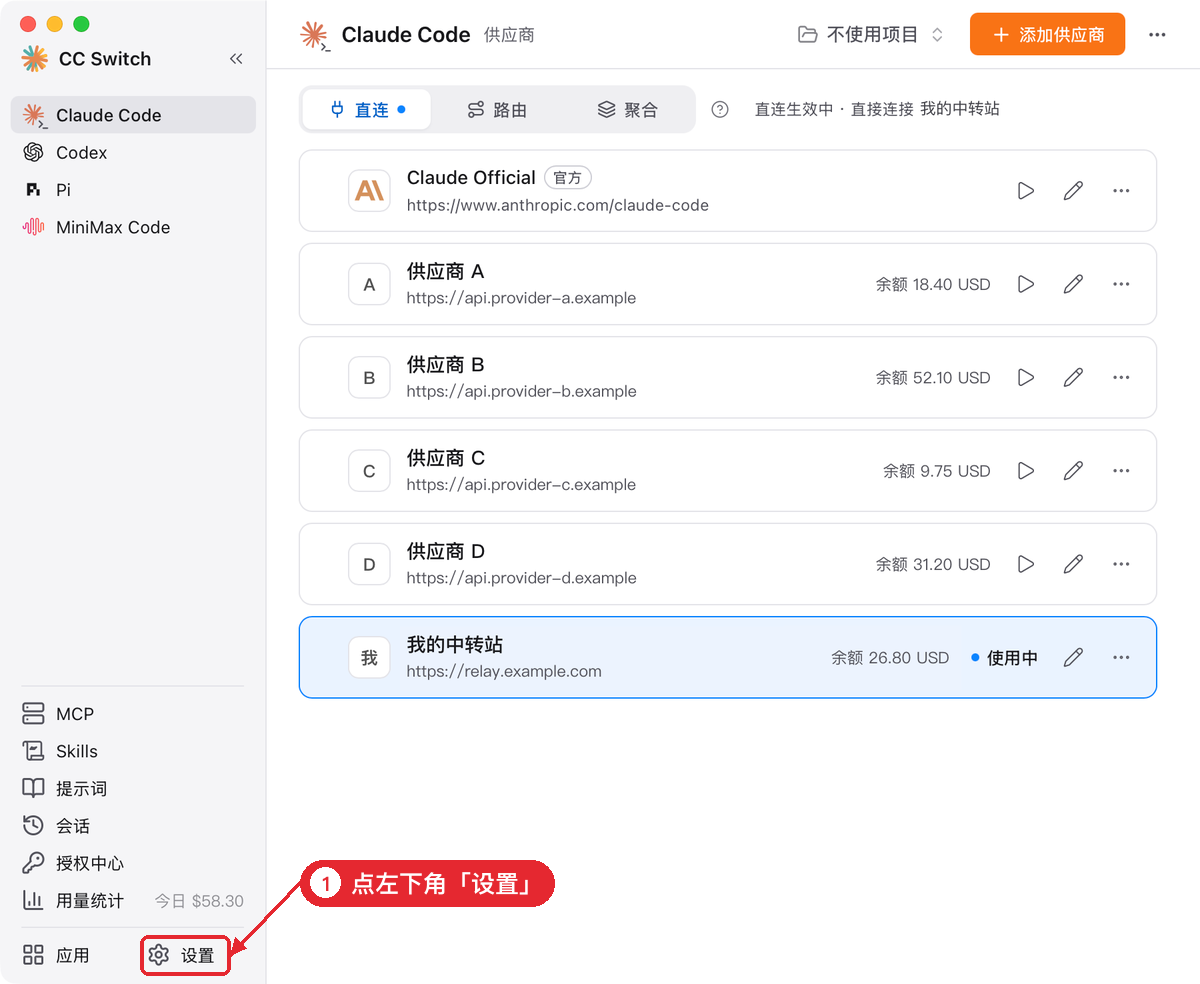
Task: Click the 余额 18.40 USD balance
Action: [x=933, y=284]
